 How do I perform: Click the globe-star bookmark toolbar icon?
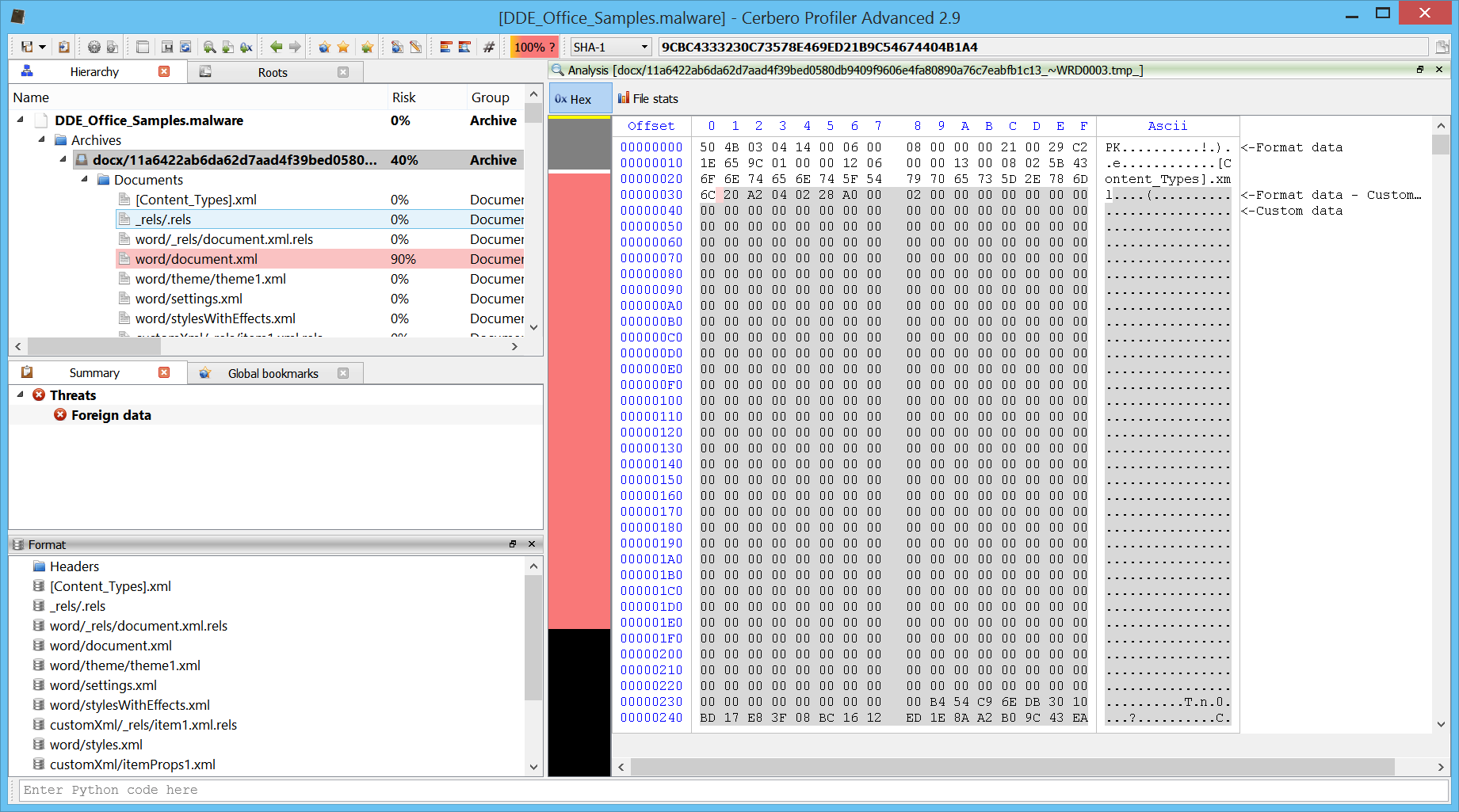(324, 47)
